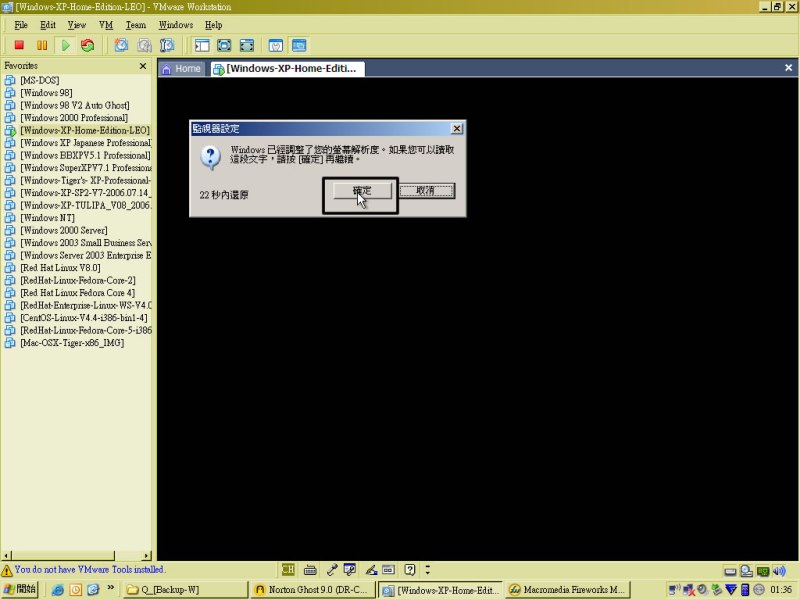Click the green Power On play icon

click(65, 45)
